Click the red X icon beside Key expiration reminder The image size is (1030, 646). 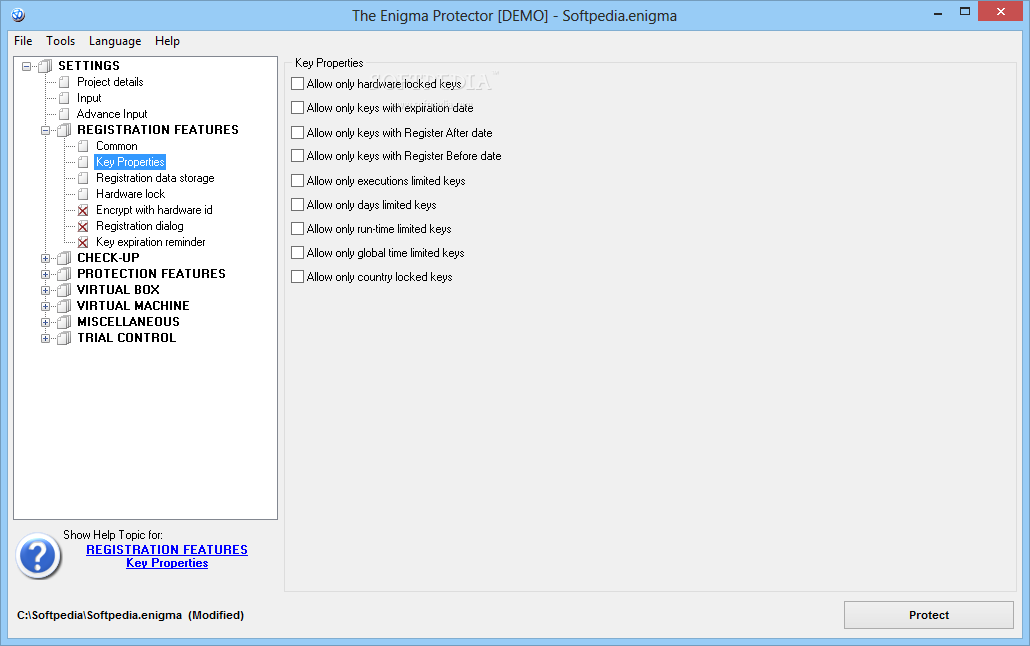click(83, 242)
